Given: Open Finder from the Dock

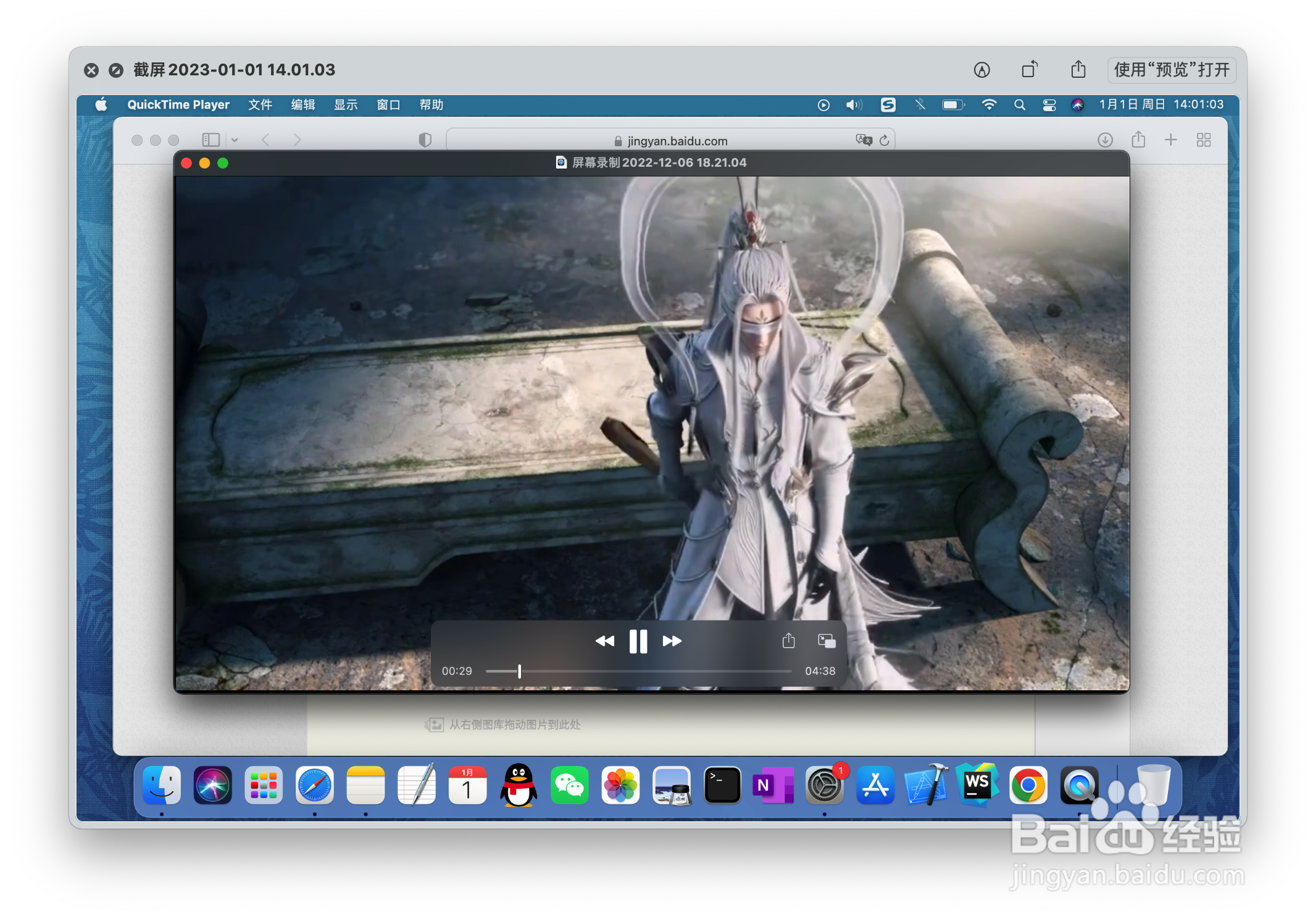Looking at the screenshot, I should (162, 785).
